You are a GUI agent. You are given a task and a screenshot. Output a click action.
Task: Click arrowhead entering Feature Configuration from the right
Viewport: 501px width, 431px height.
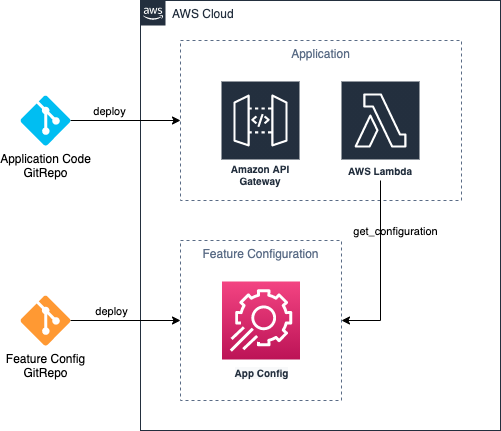point(346,321)
